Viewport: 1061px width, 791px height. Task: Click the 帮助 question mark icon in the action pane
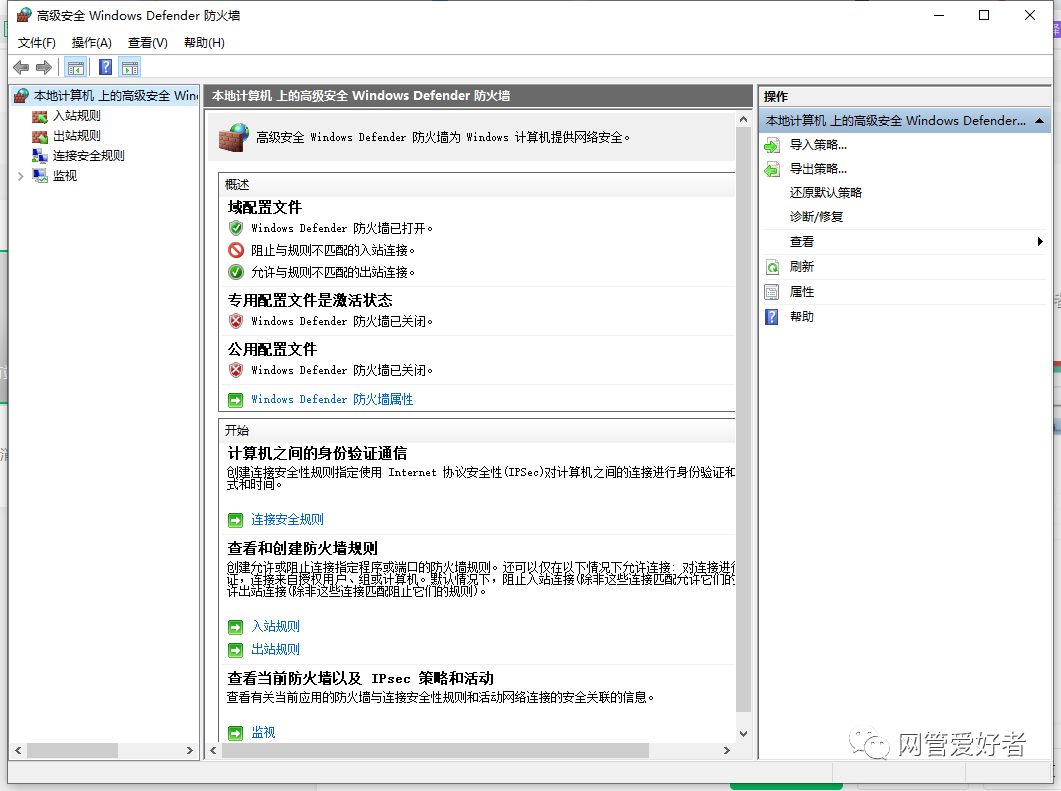tap(772, 317)
